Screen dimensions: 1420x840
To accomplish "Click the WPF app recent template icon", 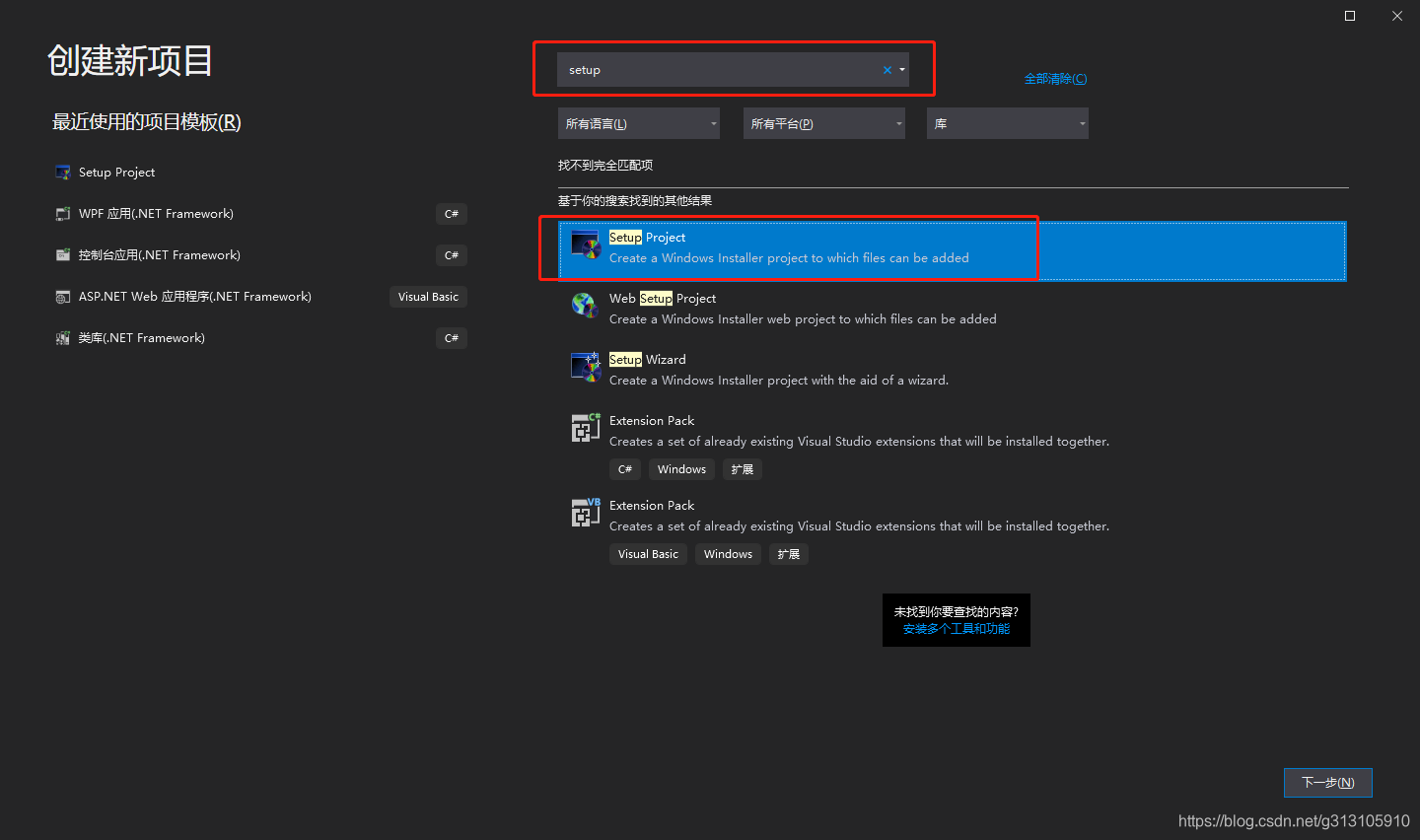I will 63,214.
